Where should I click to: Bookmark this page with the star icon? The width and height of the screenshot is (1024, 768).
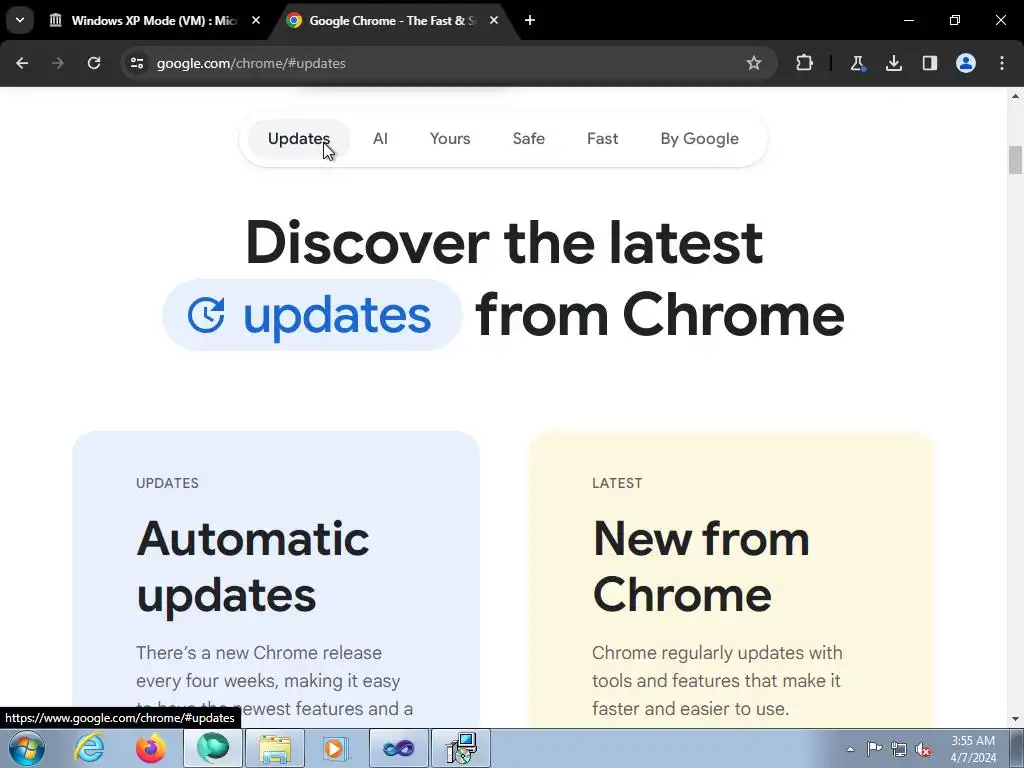pos(754,63)
